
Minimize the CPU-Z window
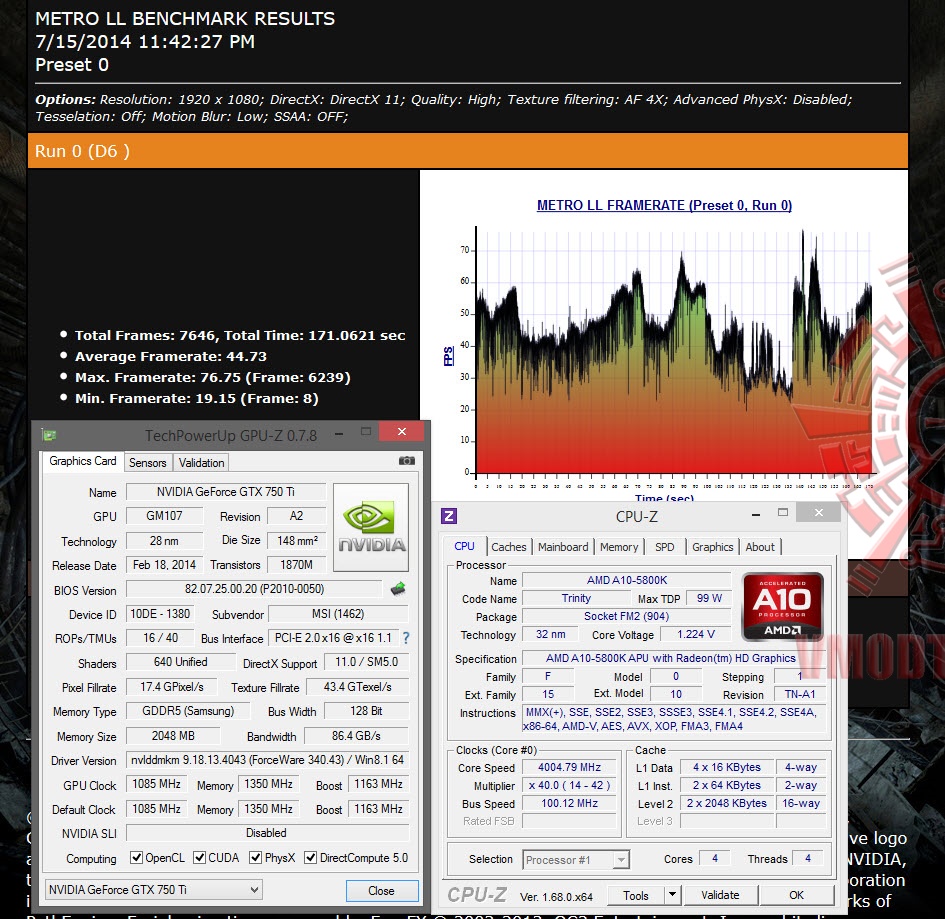756,514
